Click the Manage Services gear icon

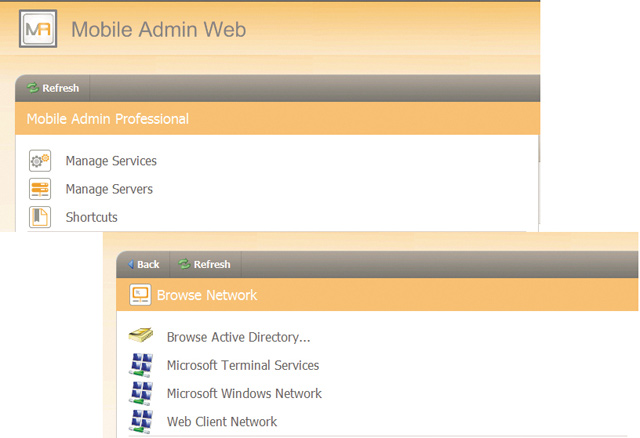click(40, 160)
